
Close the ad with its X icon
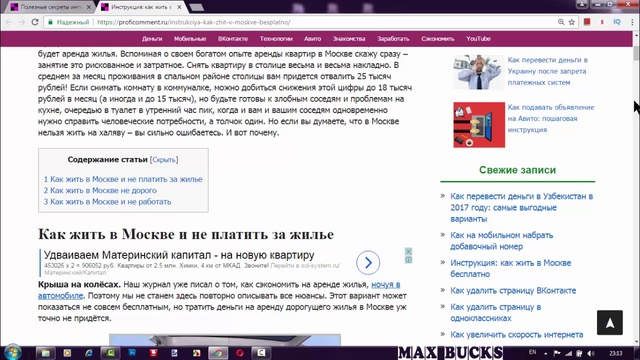pyautogui.click(x=408, y=251)
